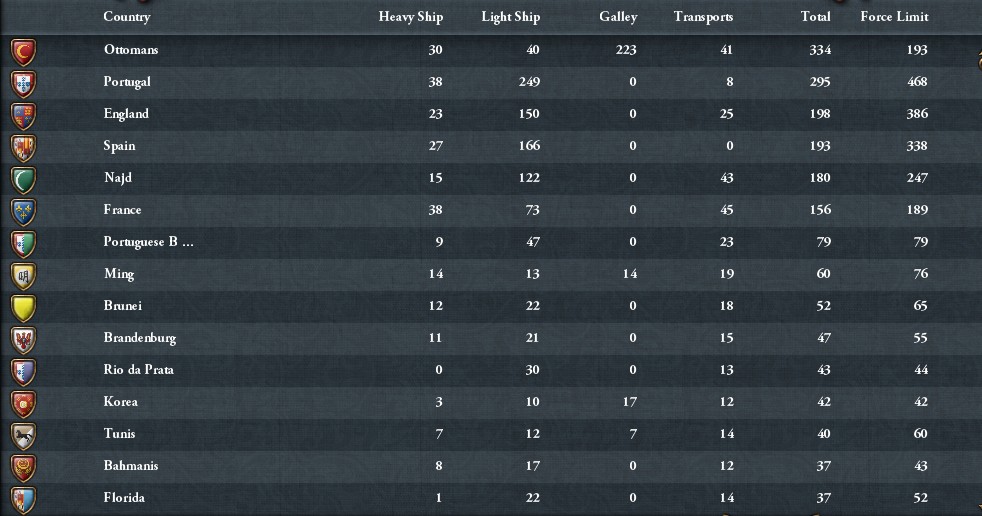Screen dimensions: 982x516
Task: Select Brunei's yellow flag shield
Action: click(23, 306)
